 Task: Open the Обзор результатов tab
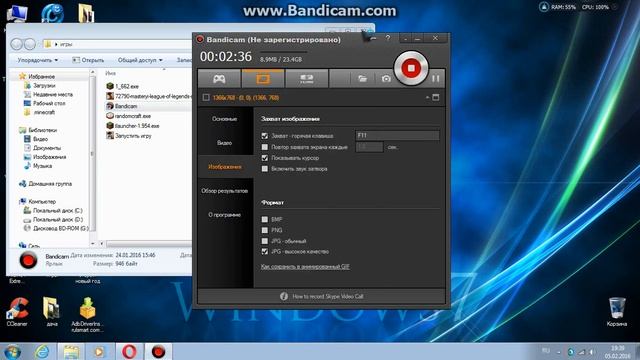click(x=224, y=191)
